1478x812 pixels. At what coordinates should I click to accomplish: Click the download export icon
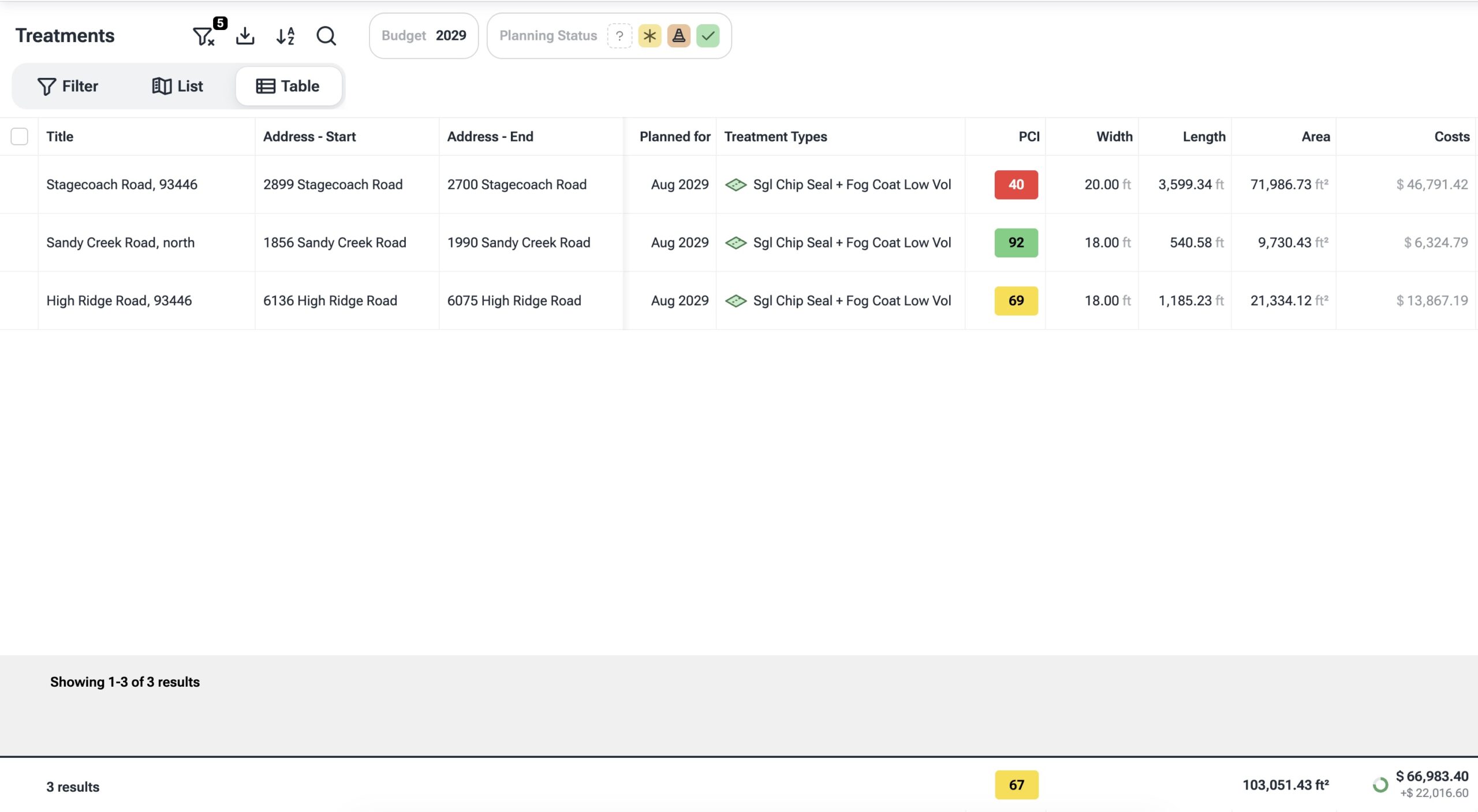(245, 36)
